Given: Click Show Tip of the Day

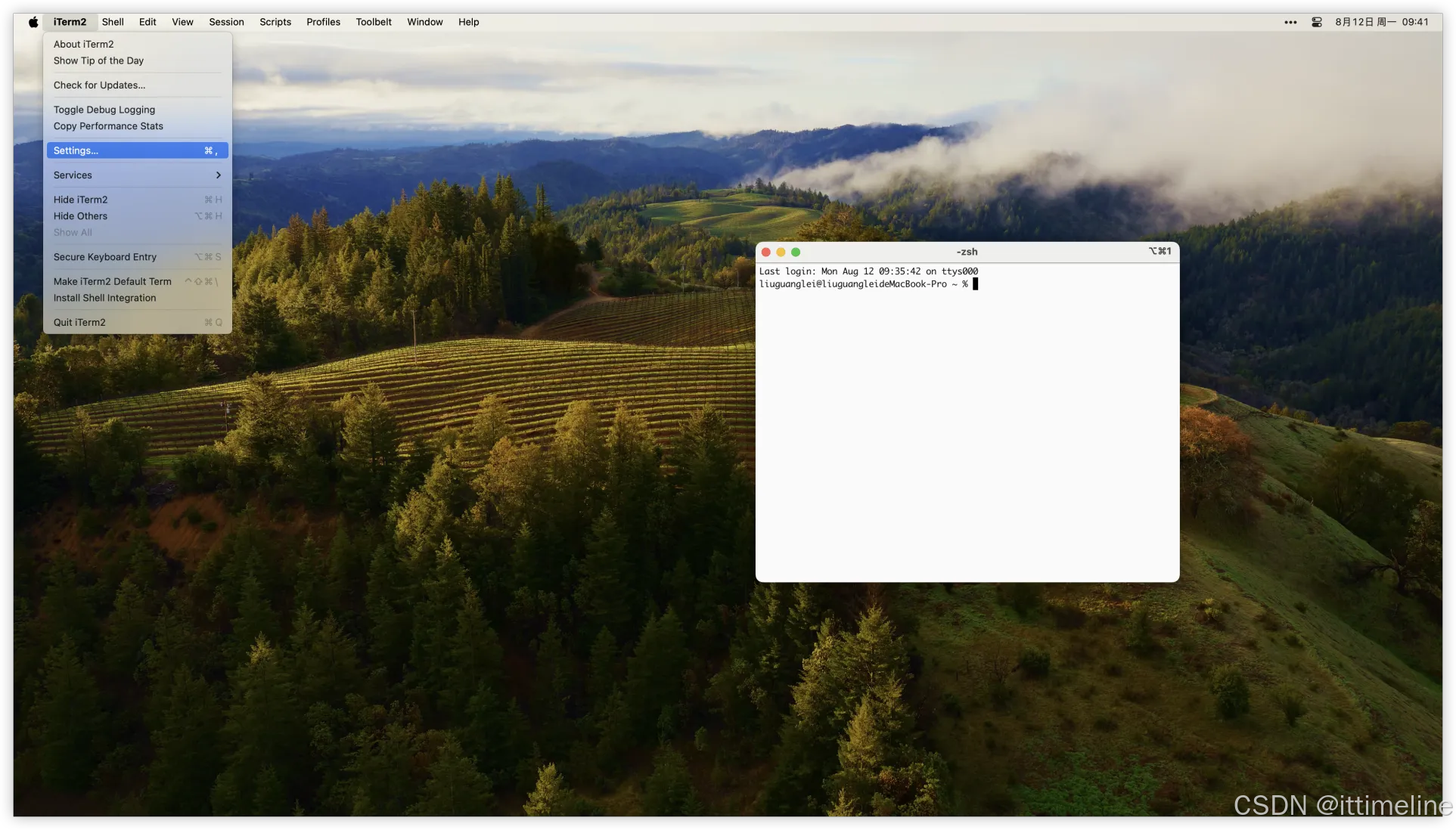Looking at the screenshot, I should tap(98, 60).
